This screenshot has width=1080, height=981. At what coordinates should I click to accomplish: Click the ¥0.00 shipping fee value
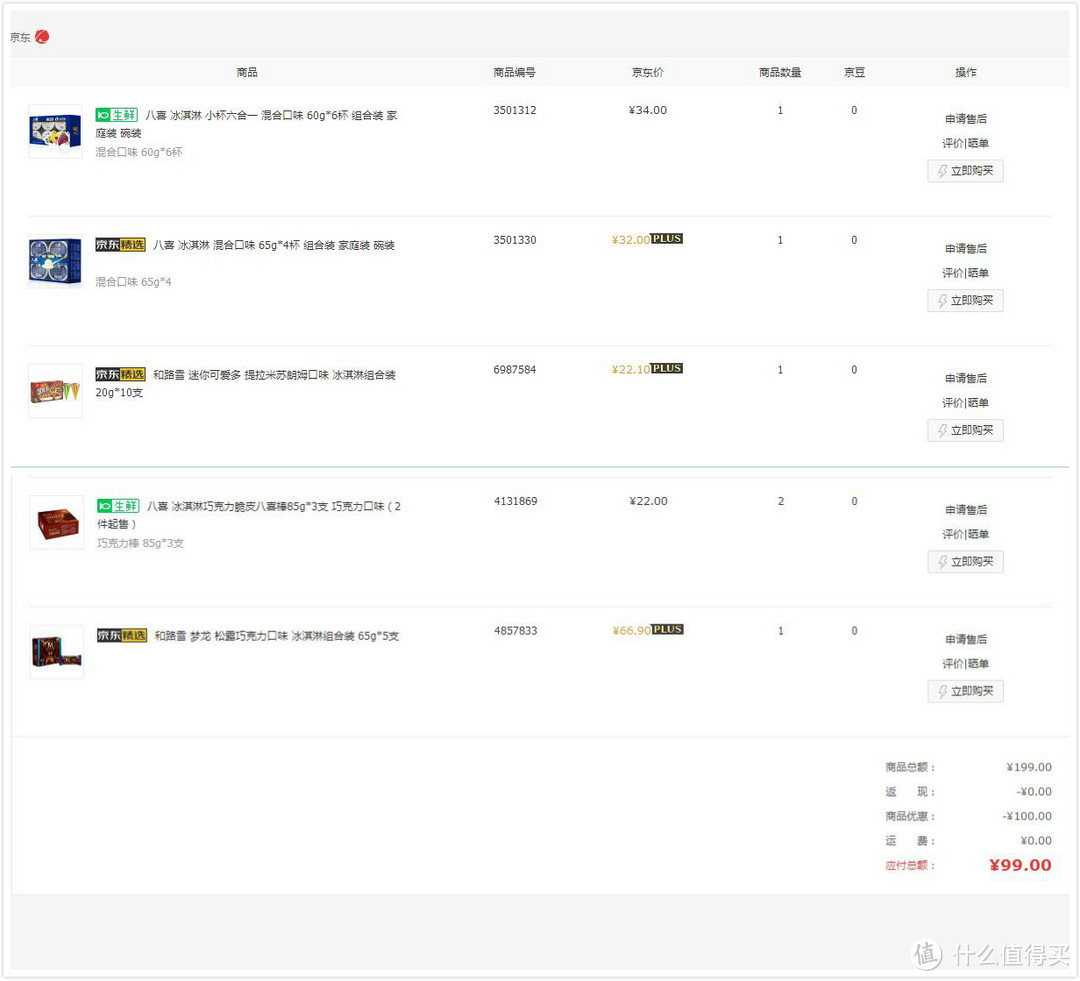click(1036, 840)
